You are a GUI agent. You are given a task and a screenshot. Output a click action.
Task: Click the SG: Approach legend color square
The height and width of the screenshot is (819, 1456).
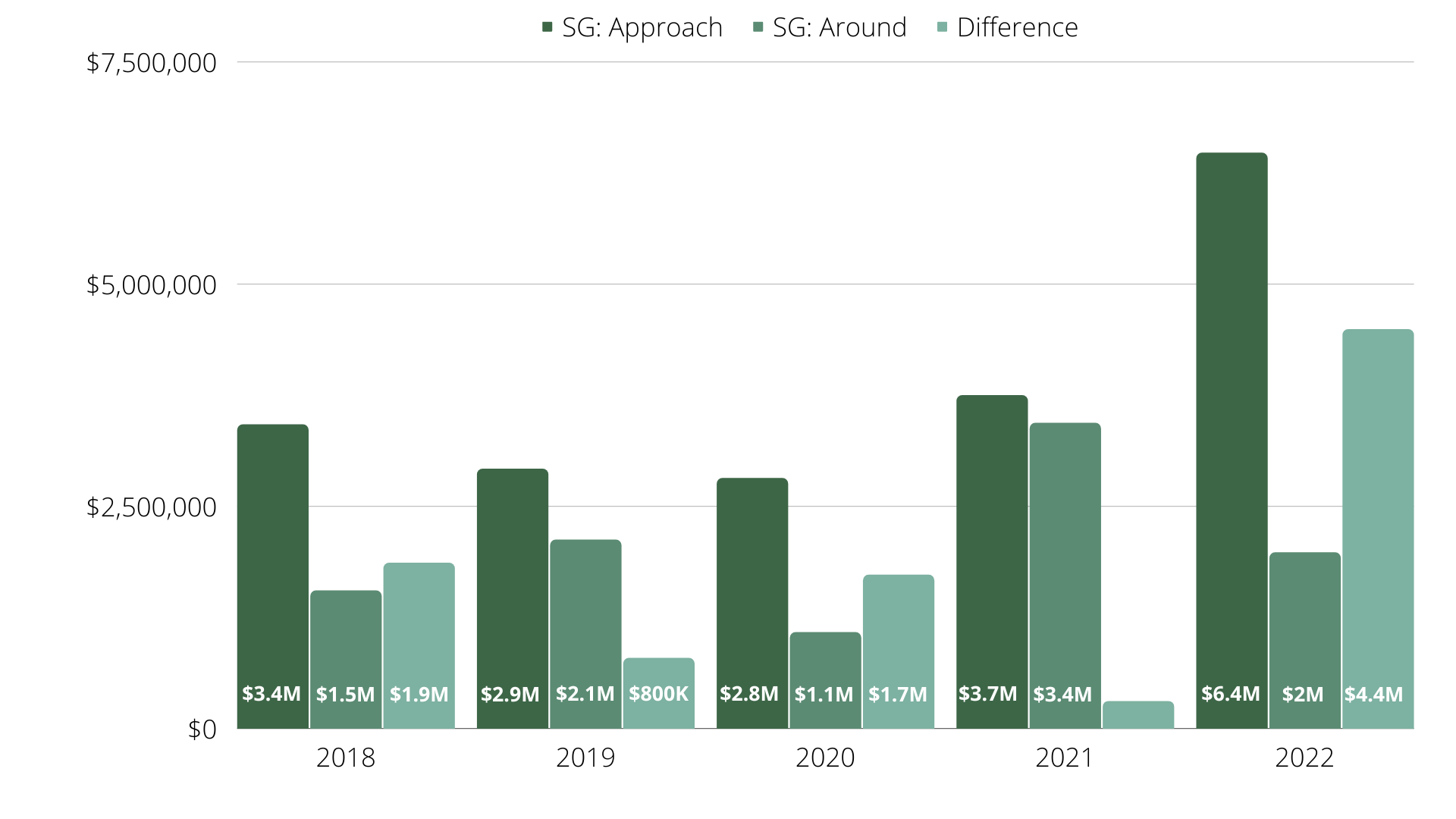coord(548,27)
